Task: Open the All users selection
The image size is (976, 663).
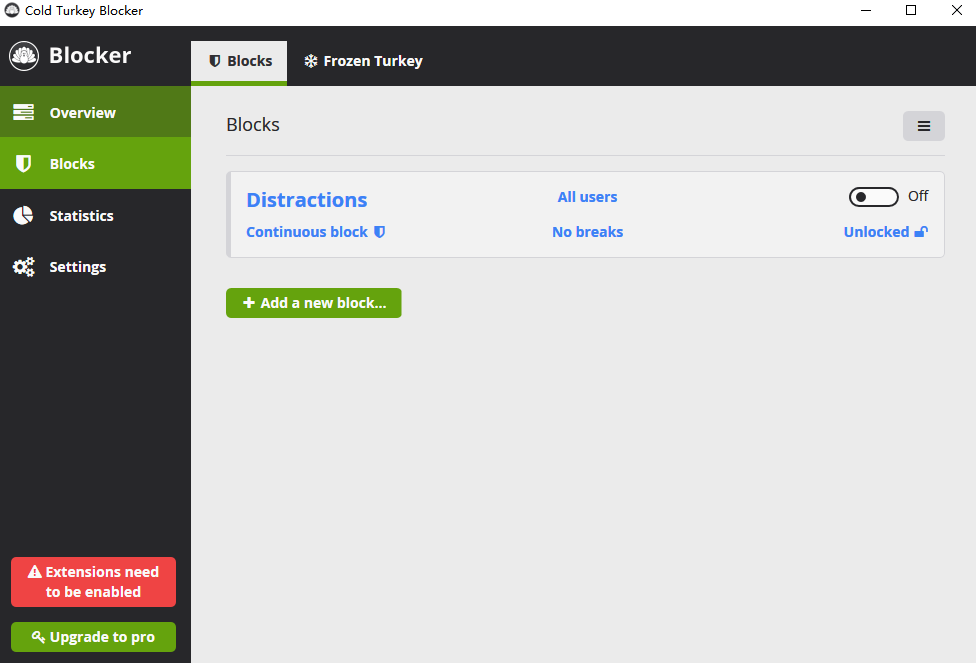Action: (587, 197)
